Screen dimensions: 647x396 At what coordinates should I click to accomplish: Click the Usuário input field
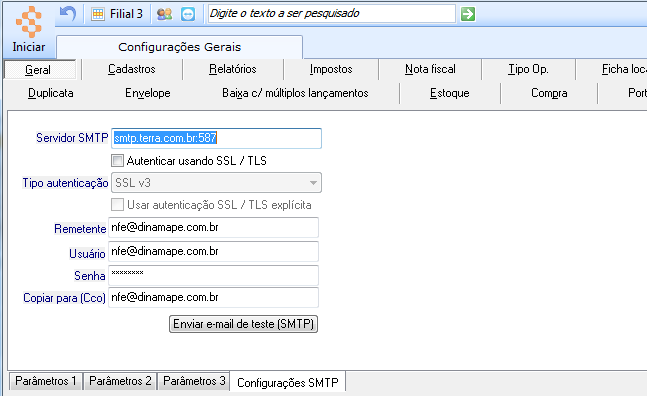pyautogui.click(x=213, y=251)
